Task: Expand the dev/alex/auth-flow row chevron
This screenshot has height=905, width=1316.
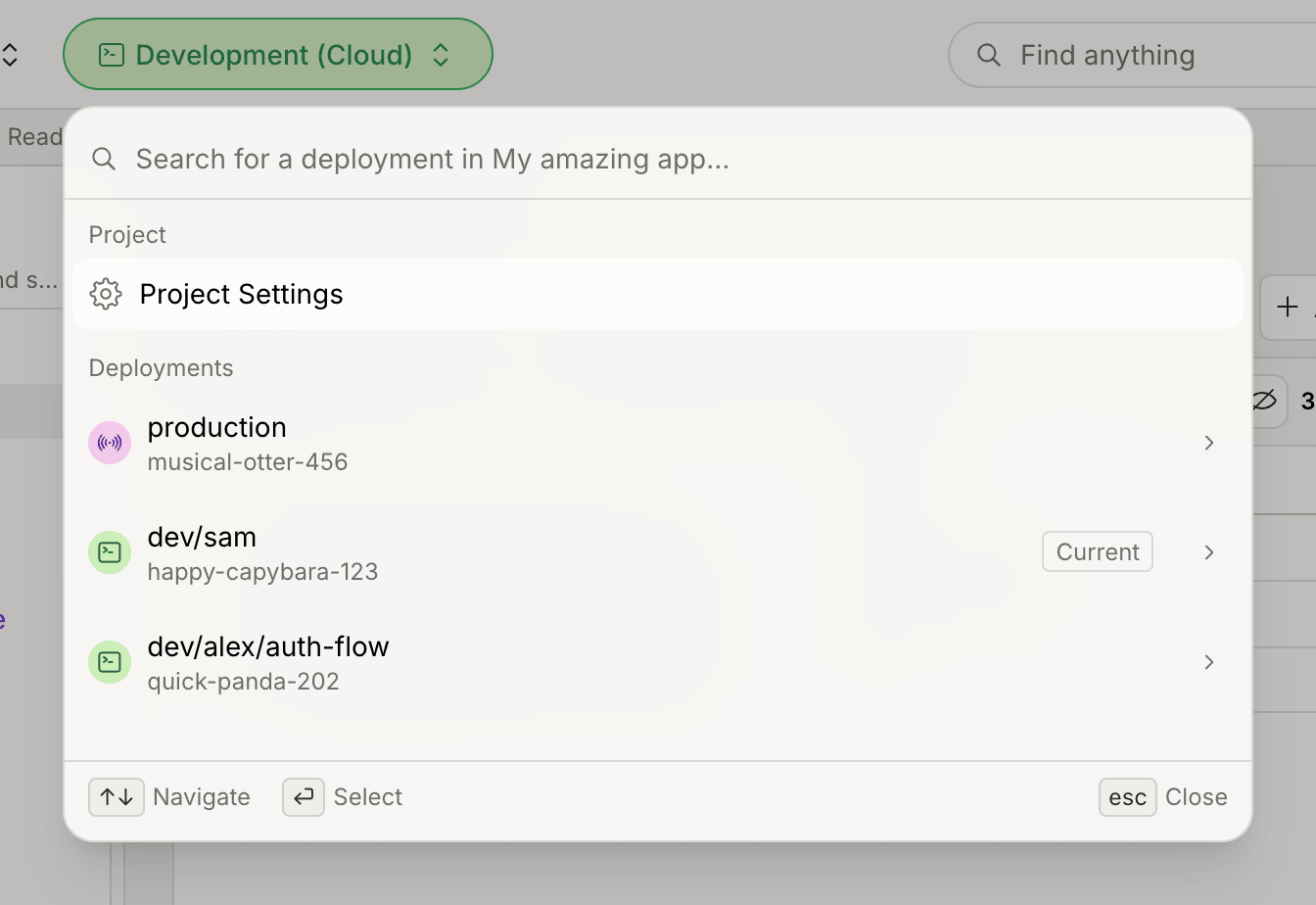Action: [1209, 662]
